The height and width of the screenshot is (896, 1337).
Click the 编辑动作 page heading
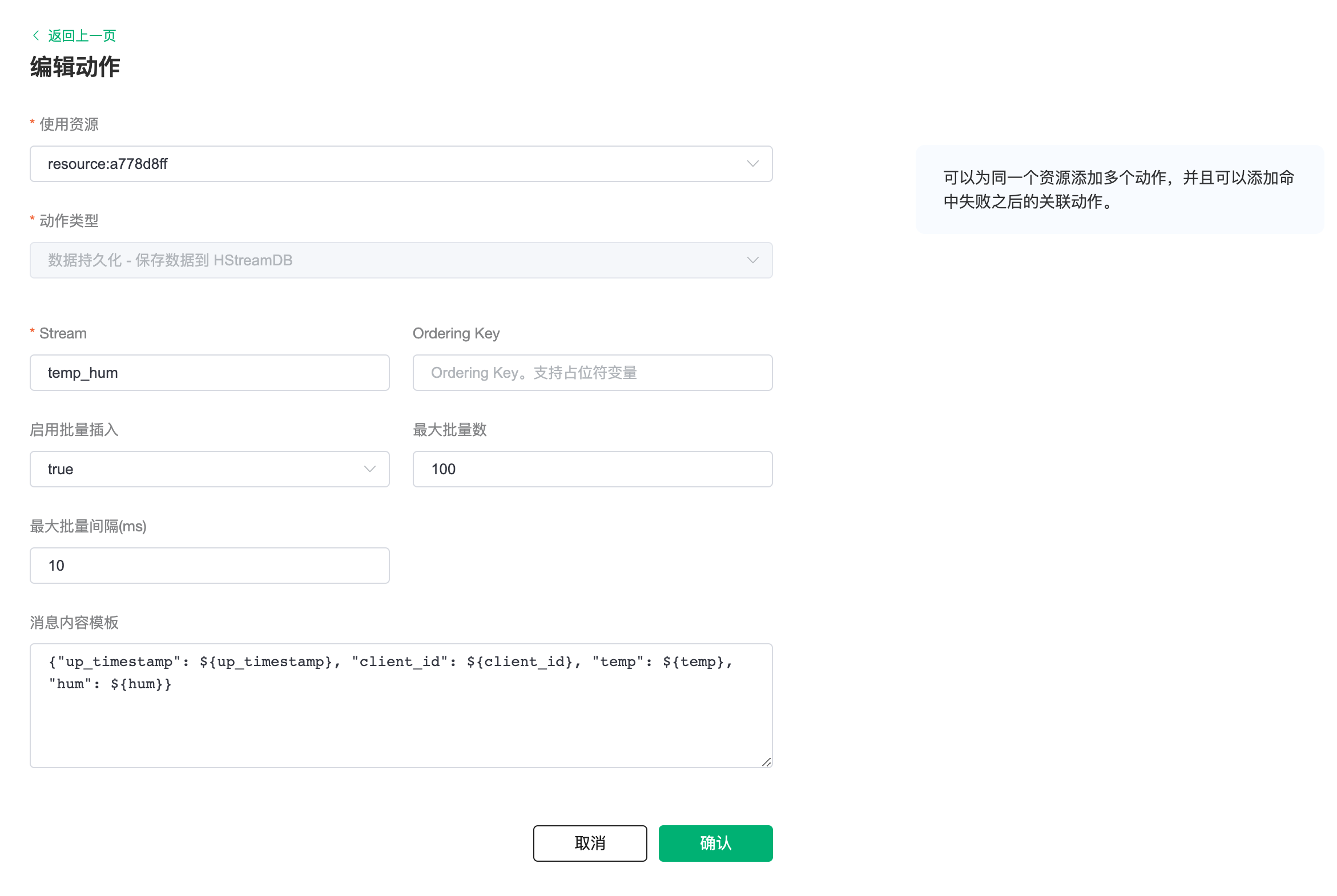click(x=75, y=67)
